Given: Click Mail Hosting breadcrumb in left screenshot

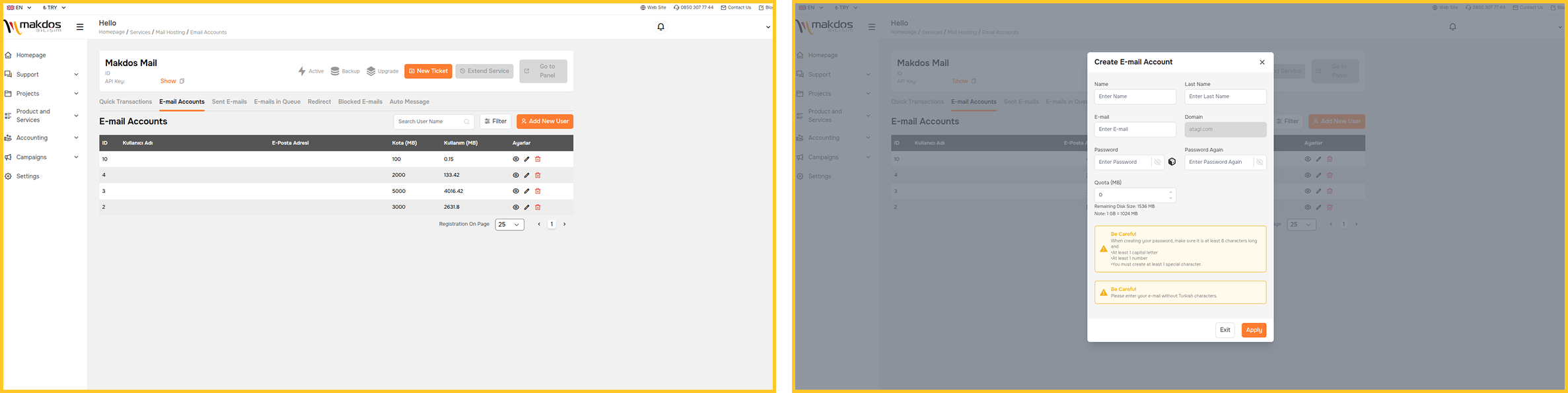Looking at the screenshot, I should tap(170, 32).
